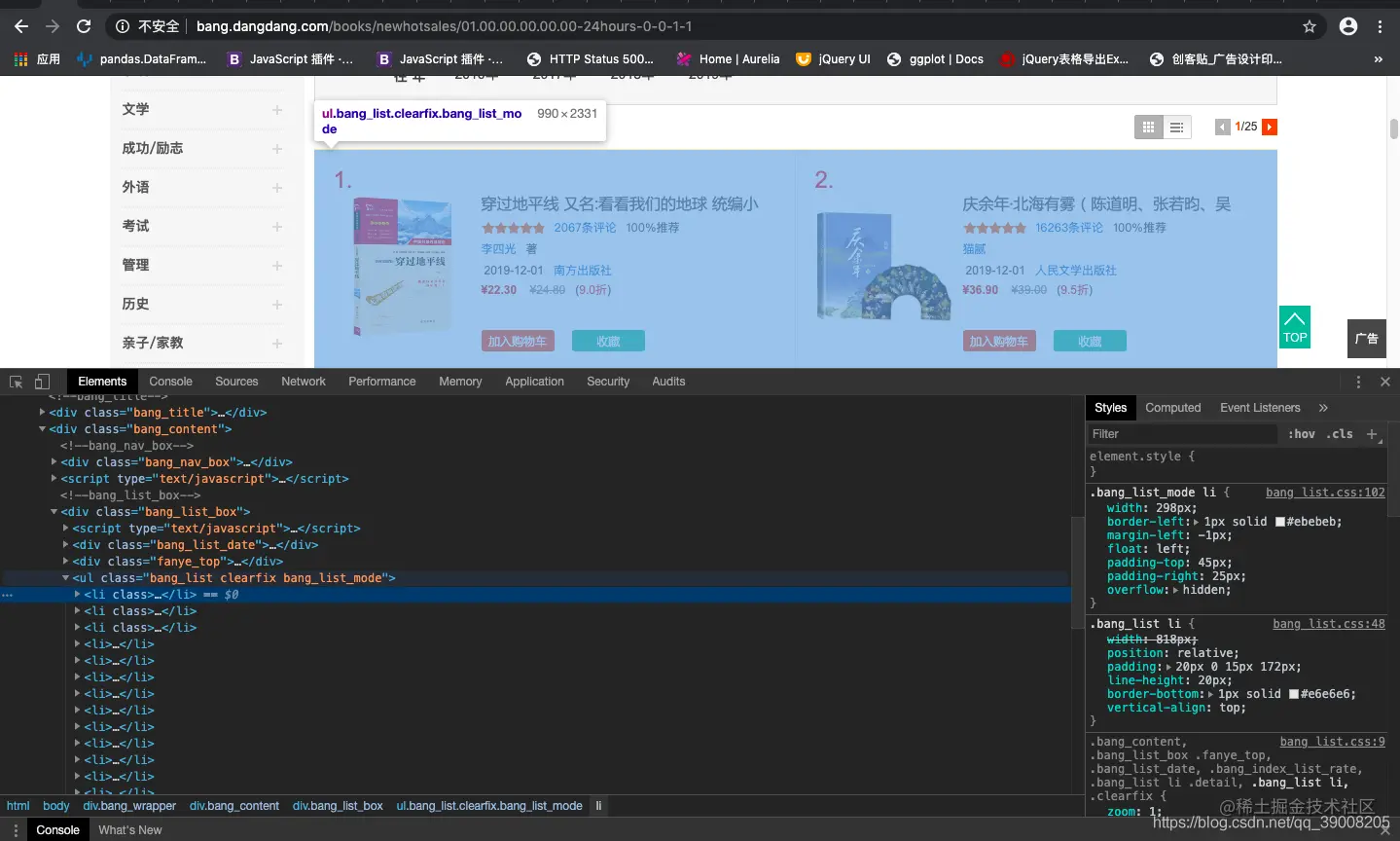Expand the padding property in .bang_list li

[x=1168, y=667]
